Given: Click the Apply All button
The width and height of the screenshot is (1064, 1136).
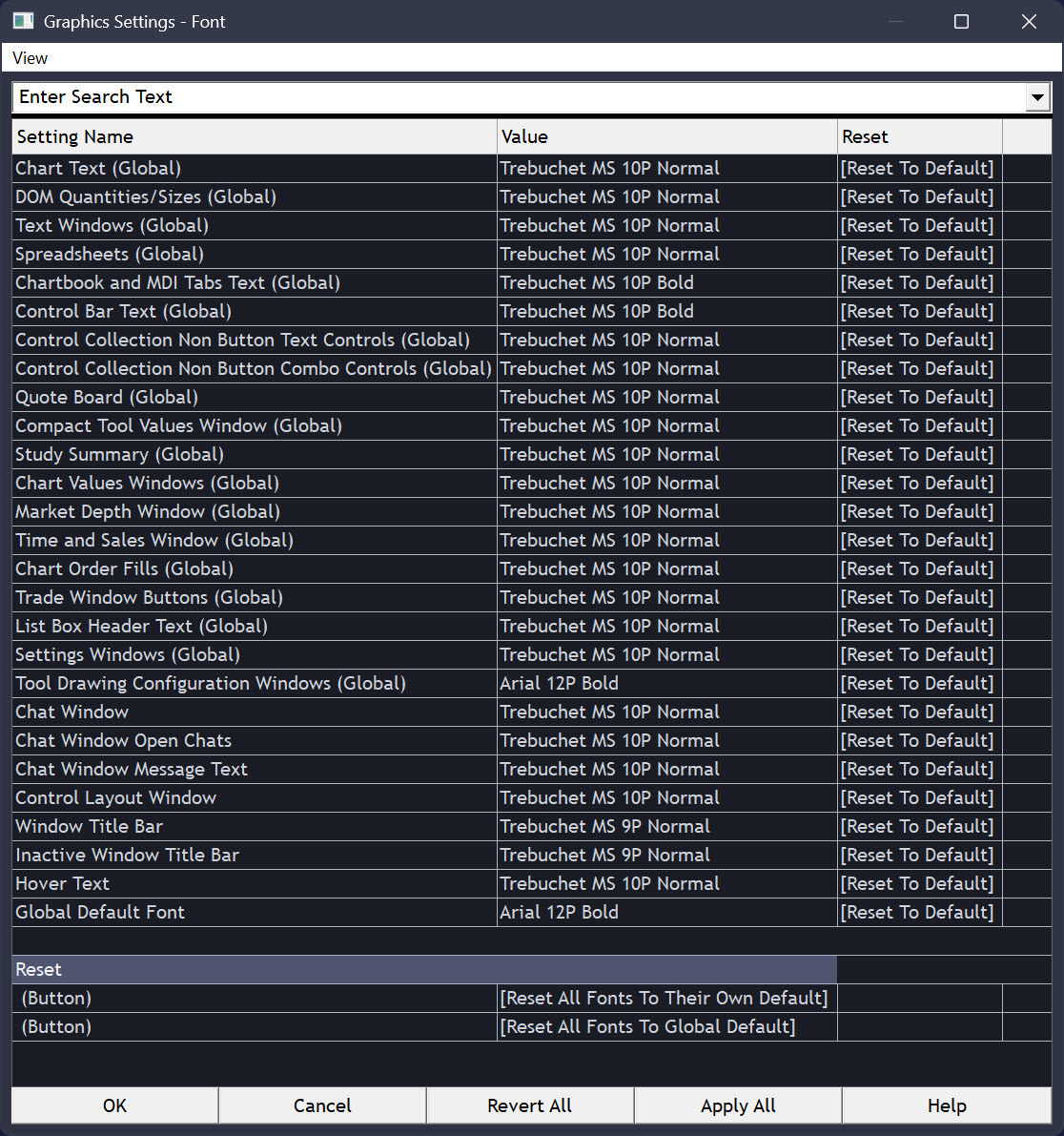Looking at the screenshot, I should (738, 1105).
